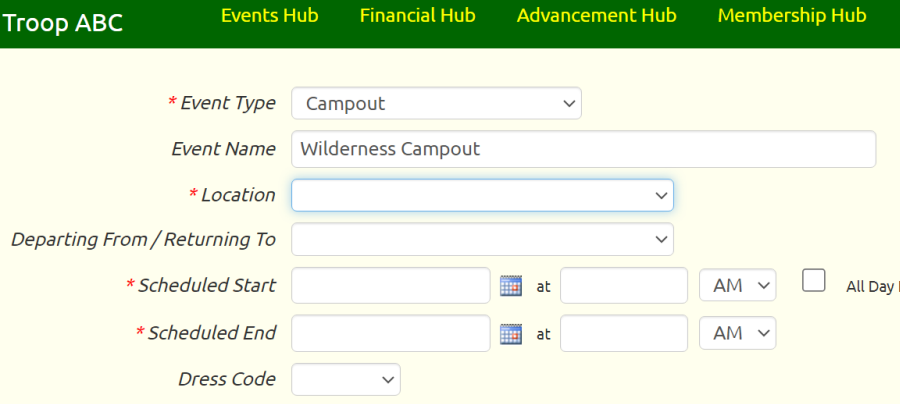Image resolution: width=900 pixels, height=404 pixels.
Task: Open the Membership Hub menu
Action: point(792,16)
